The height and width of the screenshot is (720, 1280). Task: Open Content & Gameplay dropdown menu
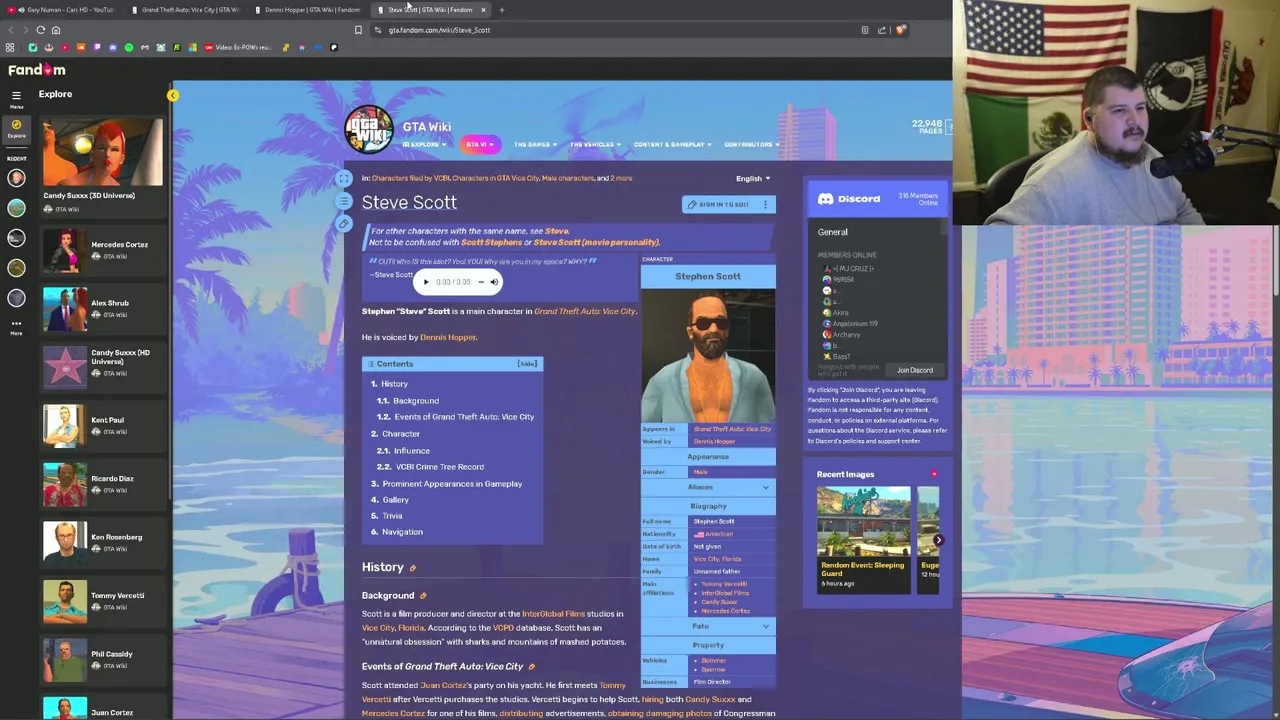point(672,145)
